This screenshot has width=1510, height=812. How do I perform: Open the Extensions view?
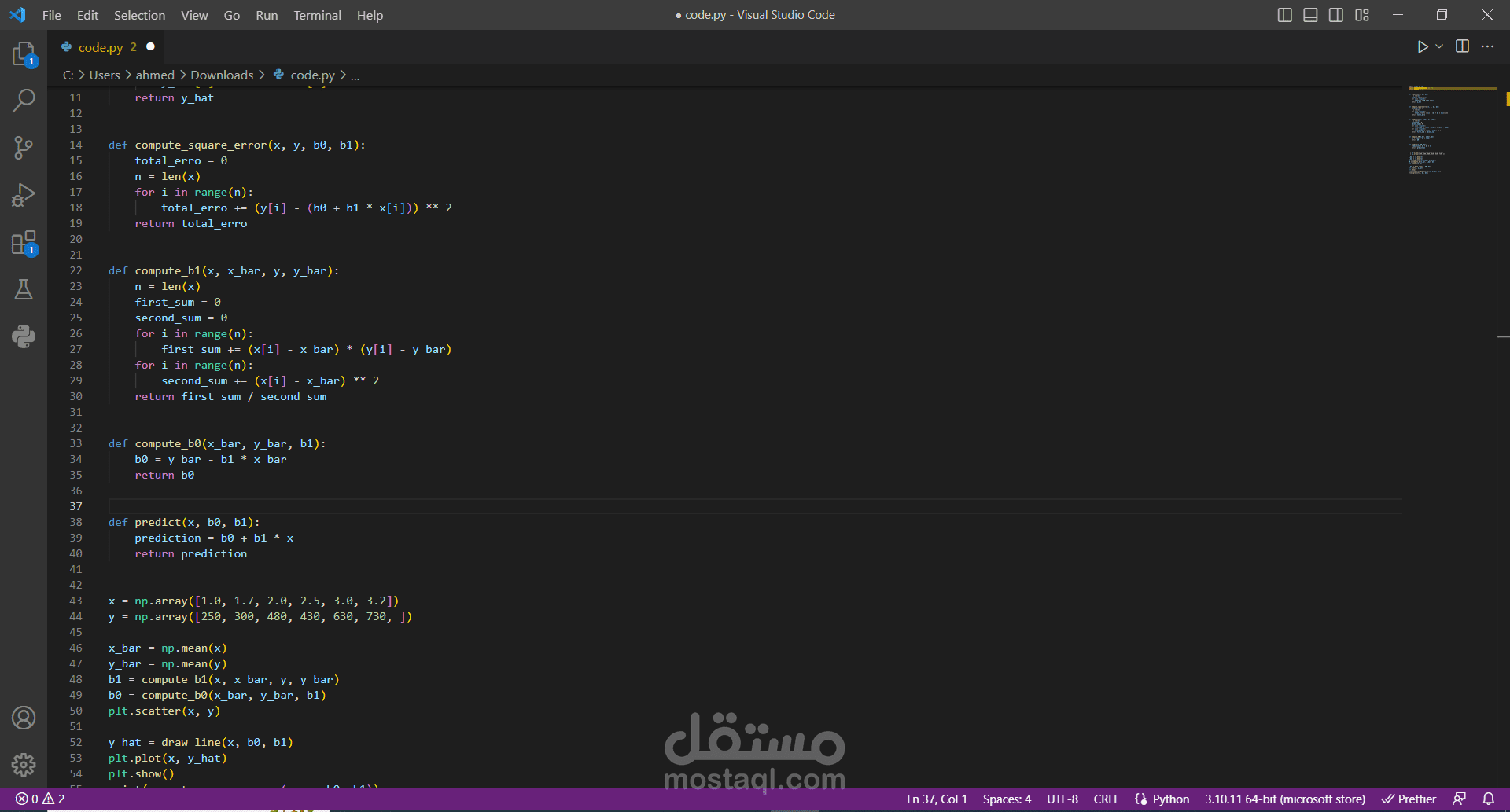pyautogui.click(x=24, y=243)
